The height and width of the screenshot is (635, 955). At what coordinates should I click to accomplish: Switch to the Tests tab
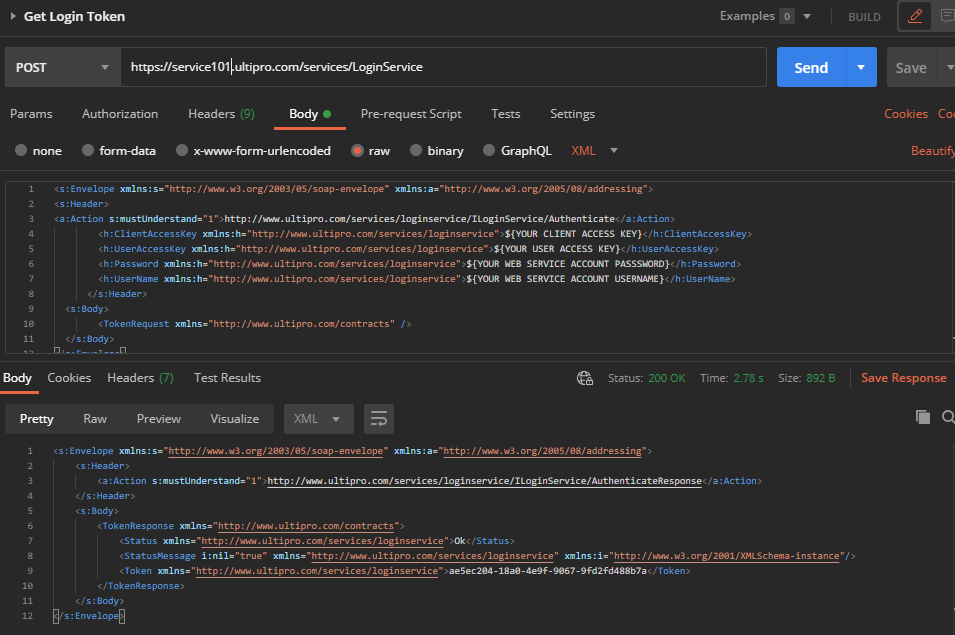pyautogui.click(x=506, y=114)
